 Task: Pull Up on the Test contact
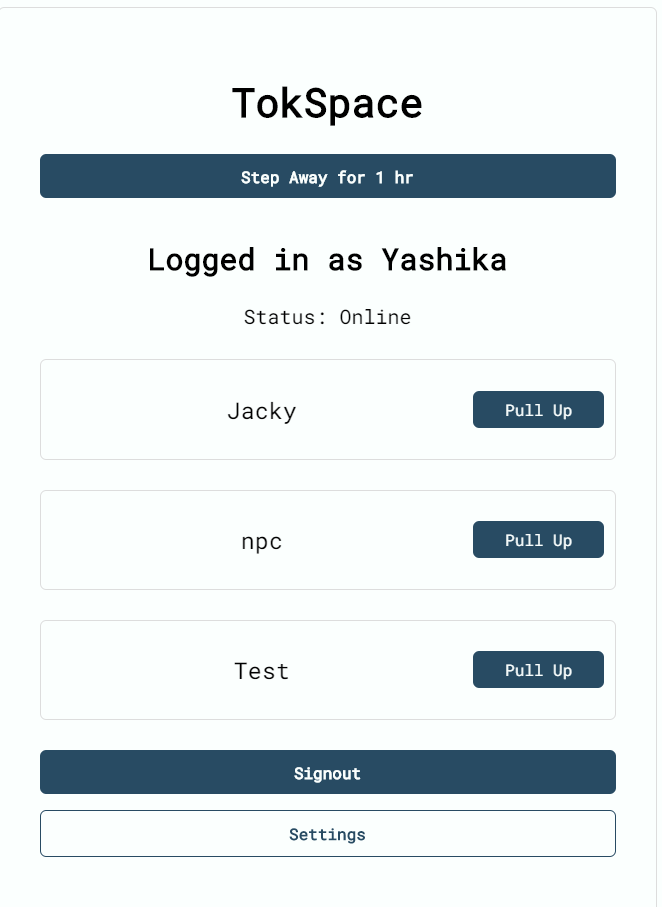[x=538, y=670]
